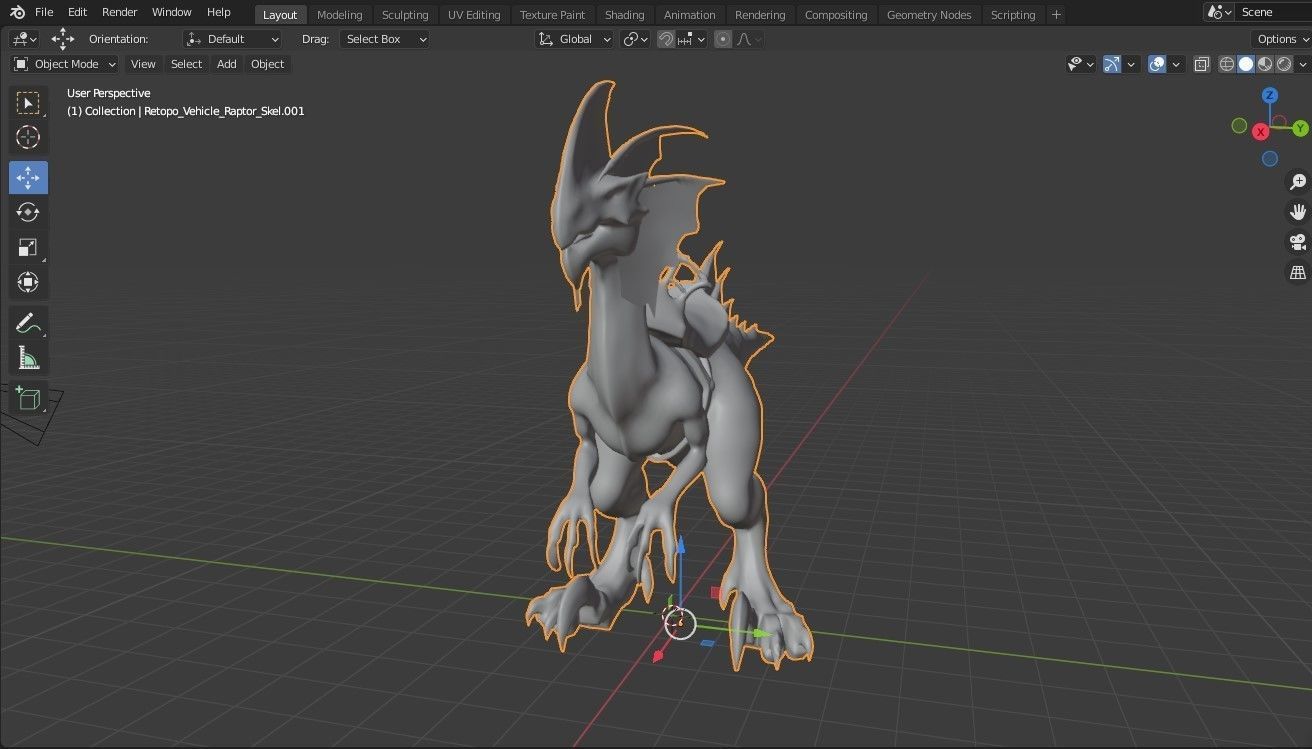Open the Drag Select Box dropdown
This screenshot has height=749, width=1312.
385,39
